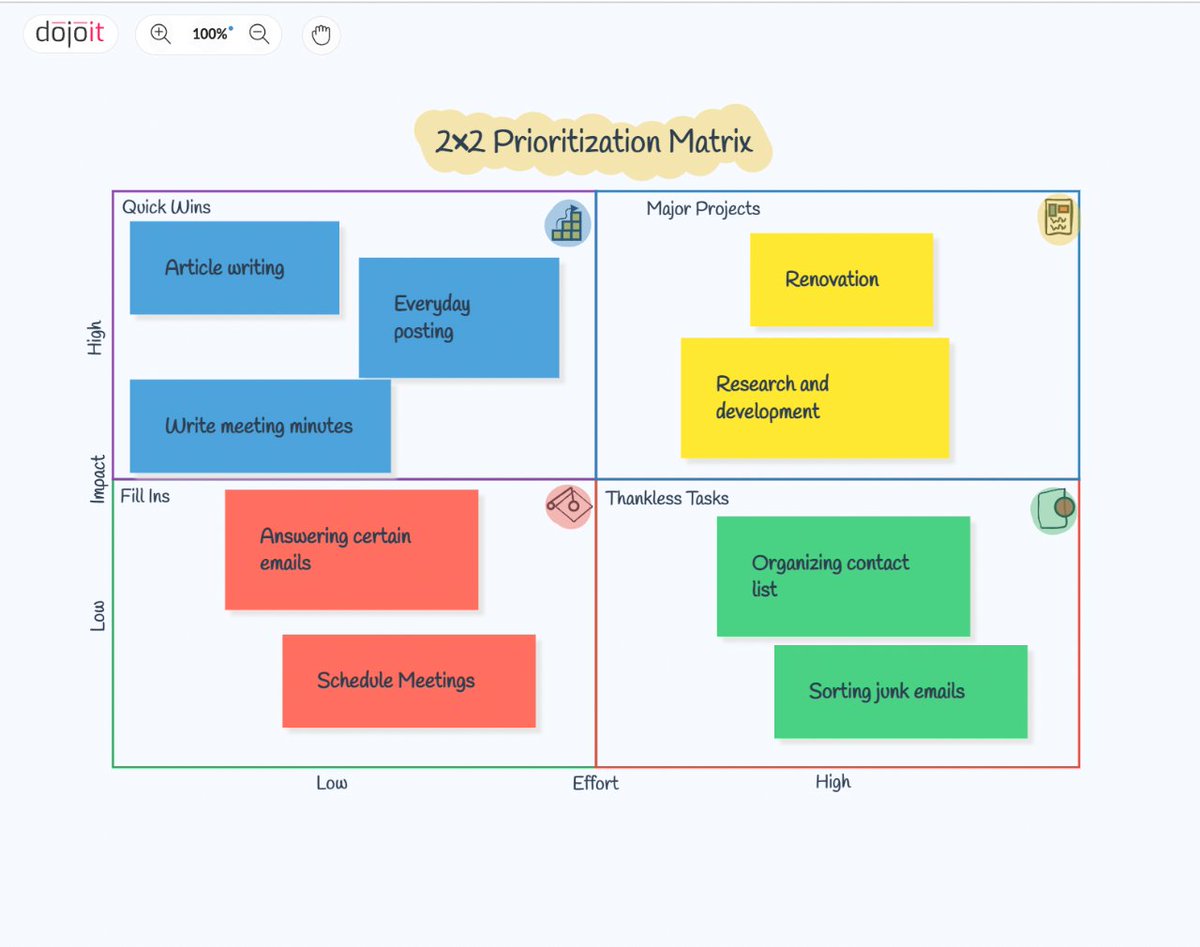The width and height of the screenshot is (1200, 947).
Task: Click the High label on effort axis
Action: coord(833,782)
